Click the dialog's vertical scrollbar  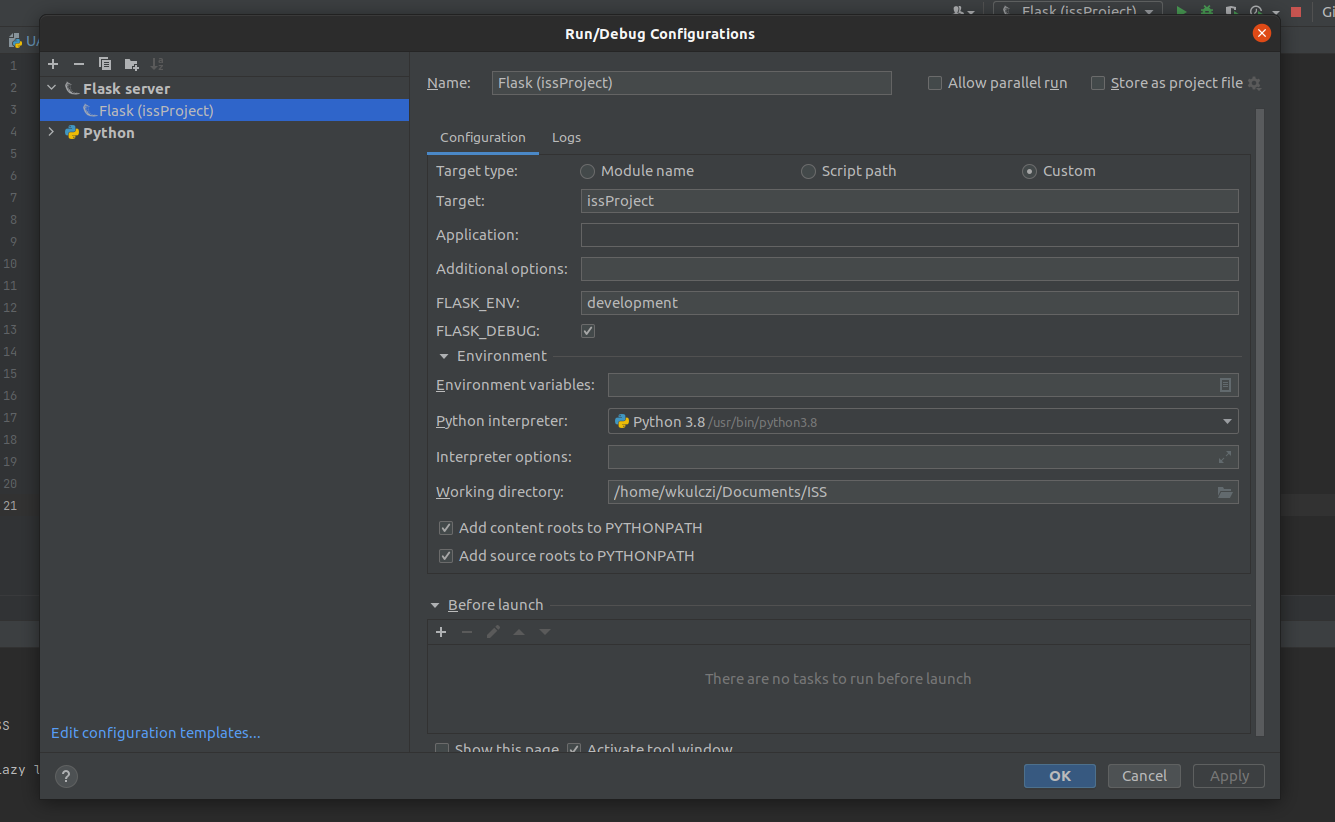pos(1260,420)
